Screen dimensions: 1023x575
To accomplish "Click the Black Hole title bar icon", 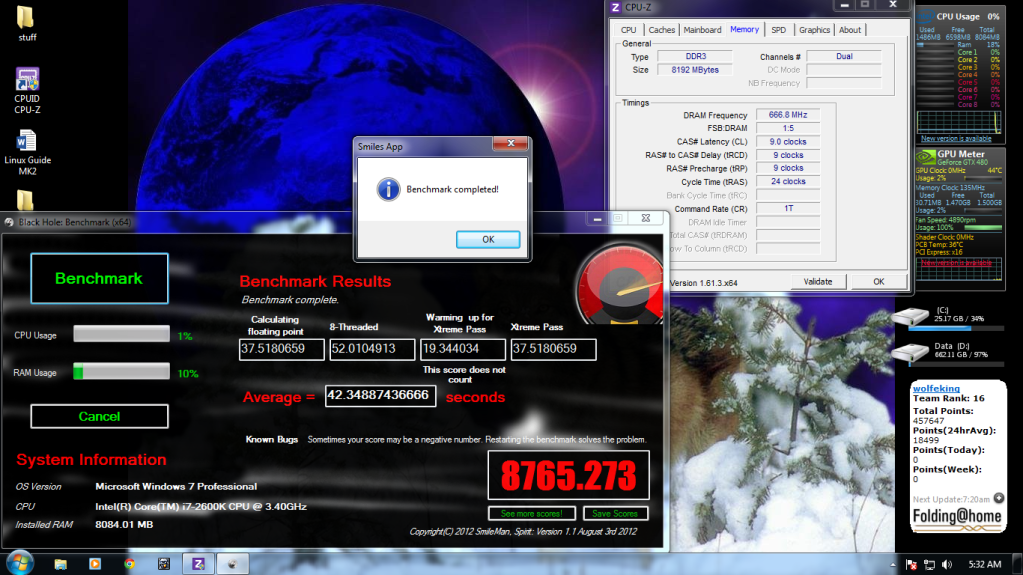I will tap(9, 222).
